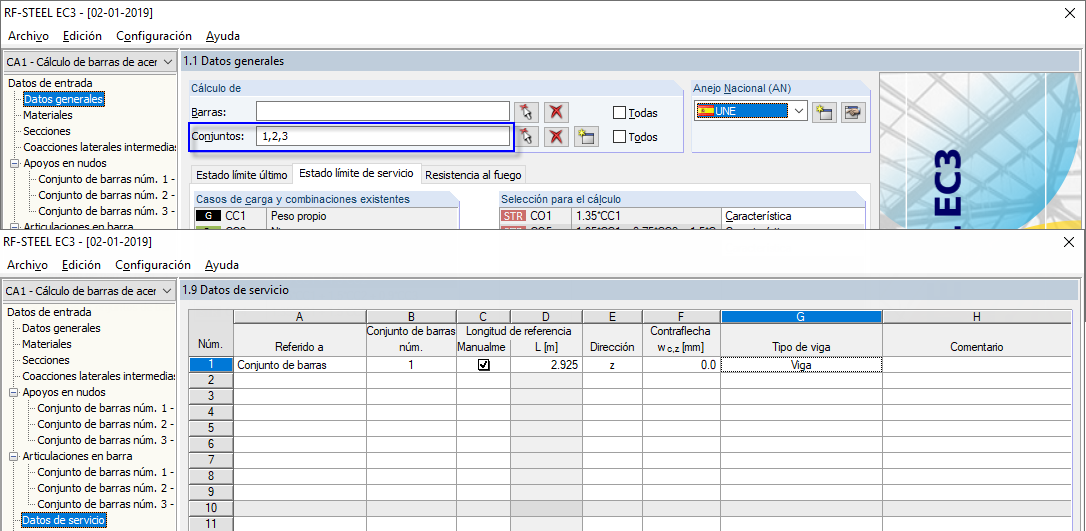Click the Dirección cell showing z
The height and width of the screenshot is (531, 1086).
tap(612, 364)
